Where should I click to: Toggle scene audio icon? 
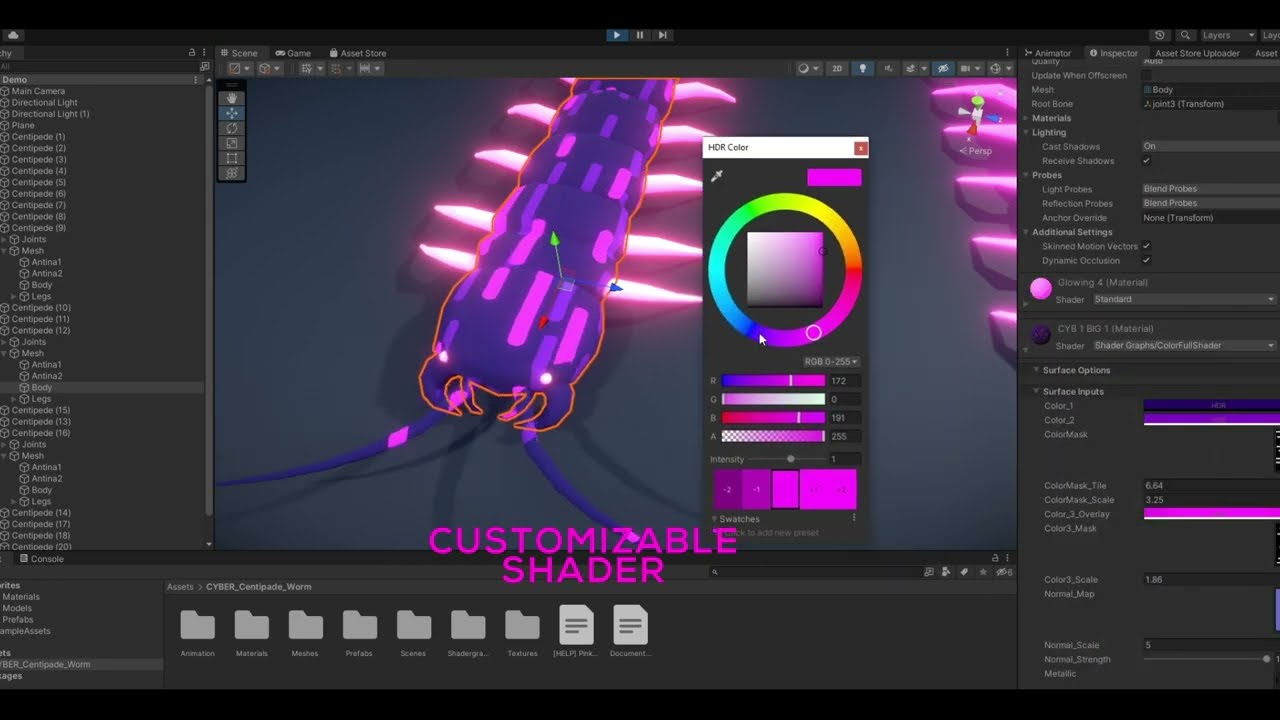888,69
